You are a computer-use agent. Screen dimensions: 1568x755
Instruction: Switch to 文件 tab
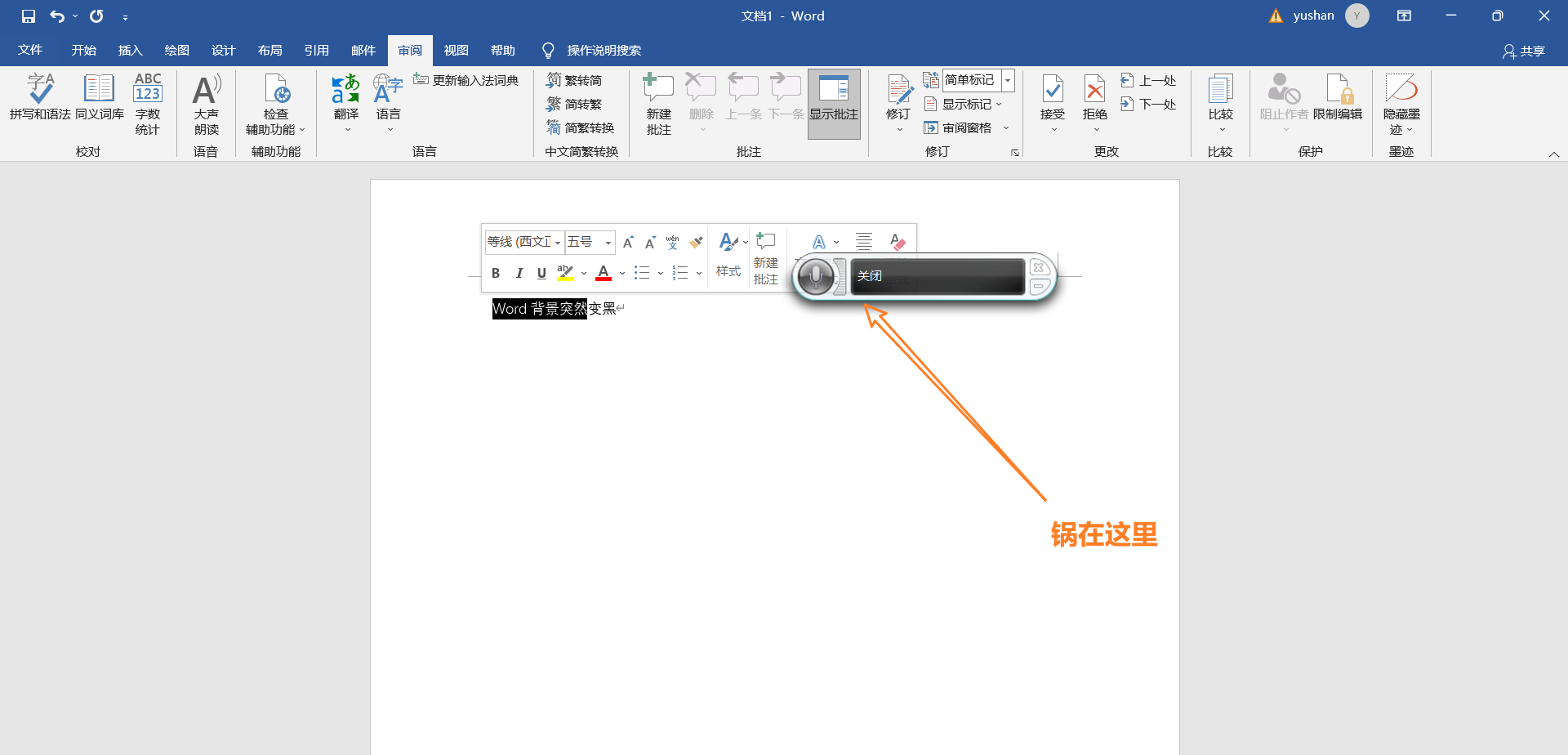point(30,50)
